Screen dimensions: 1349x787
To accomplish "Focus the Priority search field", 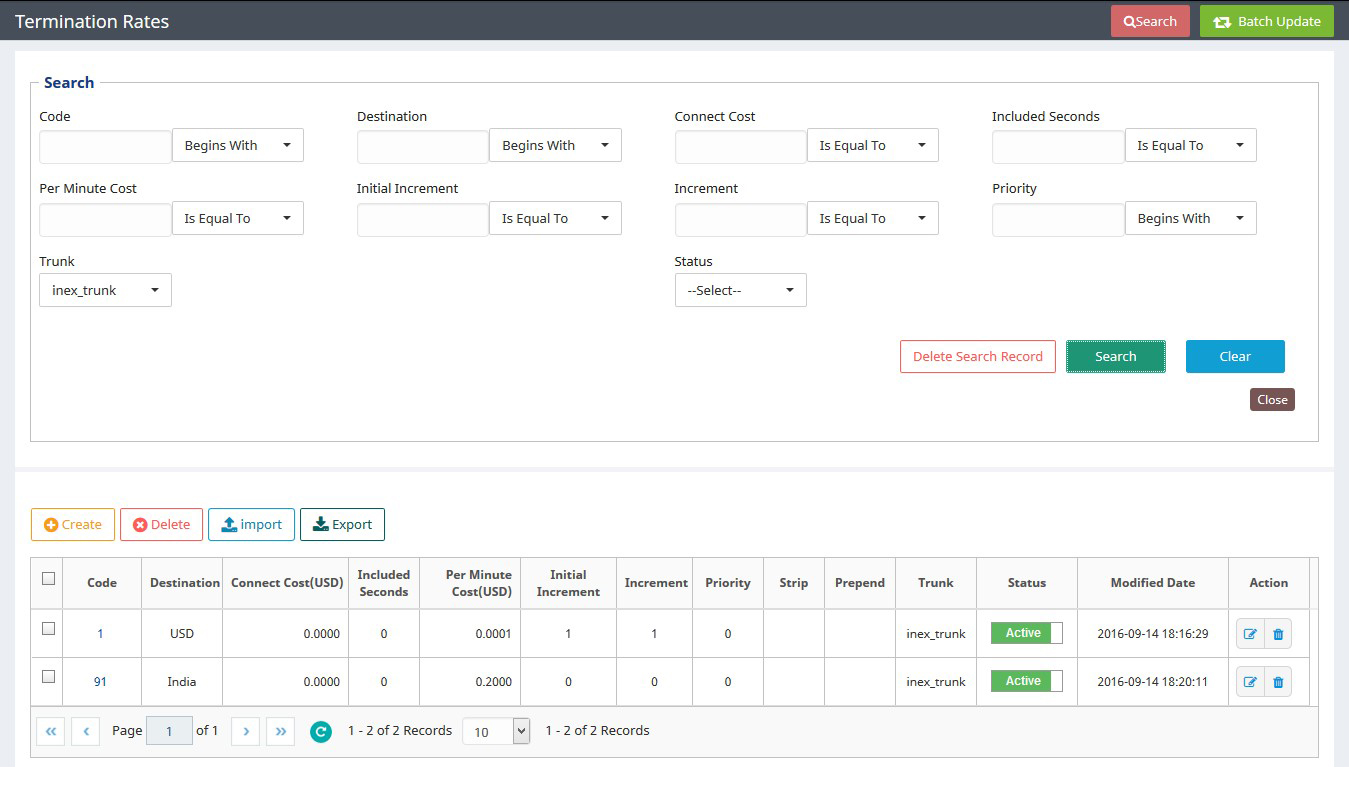I will pos(1058,219).
